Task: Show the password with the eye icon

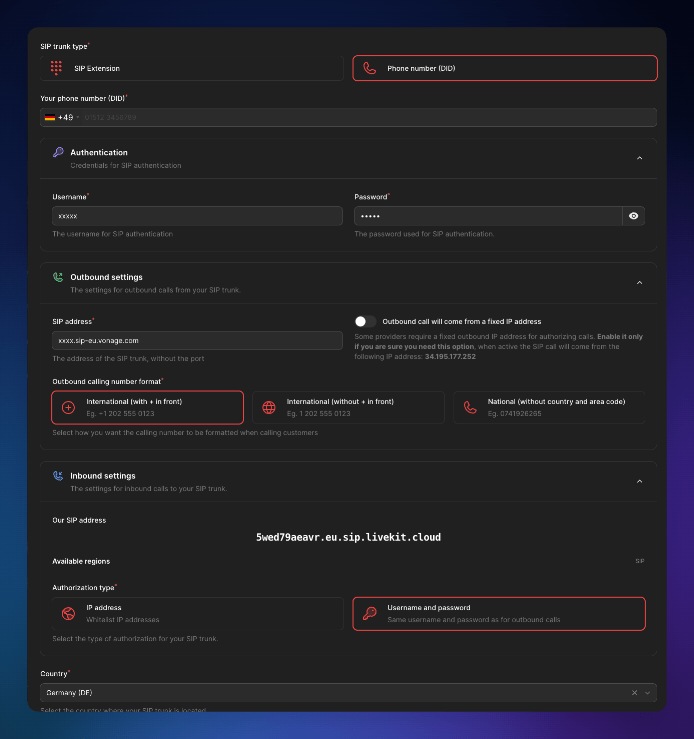Action: coord(634,216)
